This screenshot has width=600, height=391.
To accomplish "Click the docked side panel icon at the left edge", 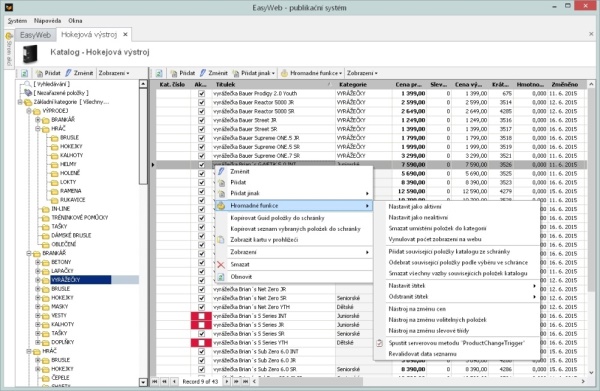I will click(x=9, y=37).
